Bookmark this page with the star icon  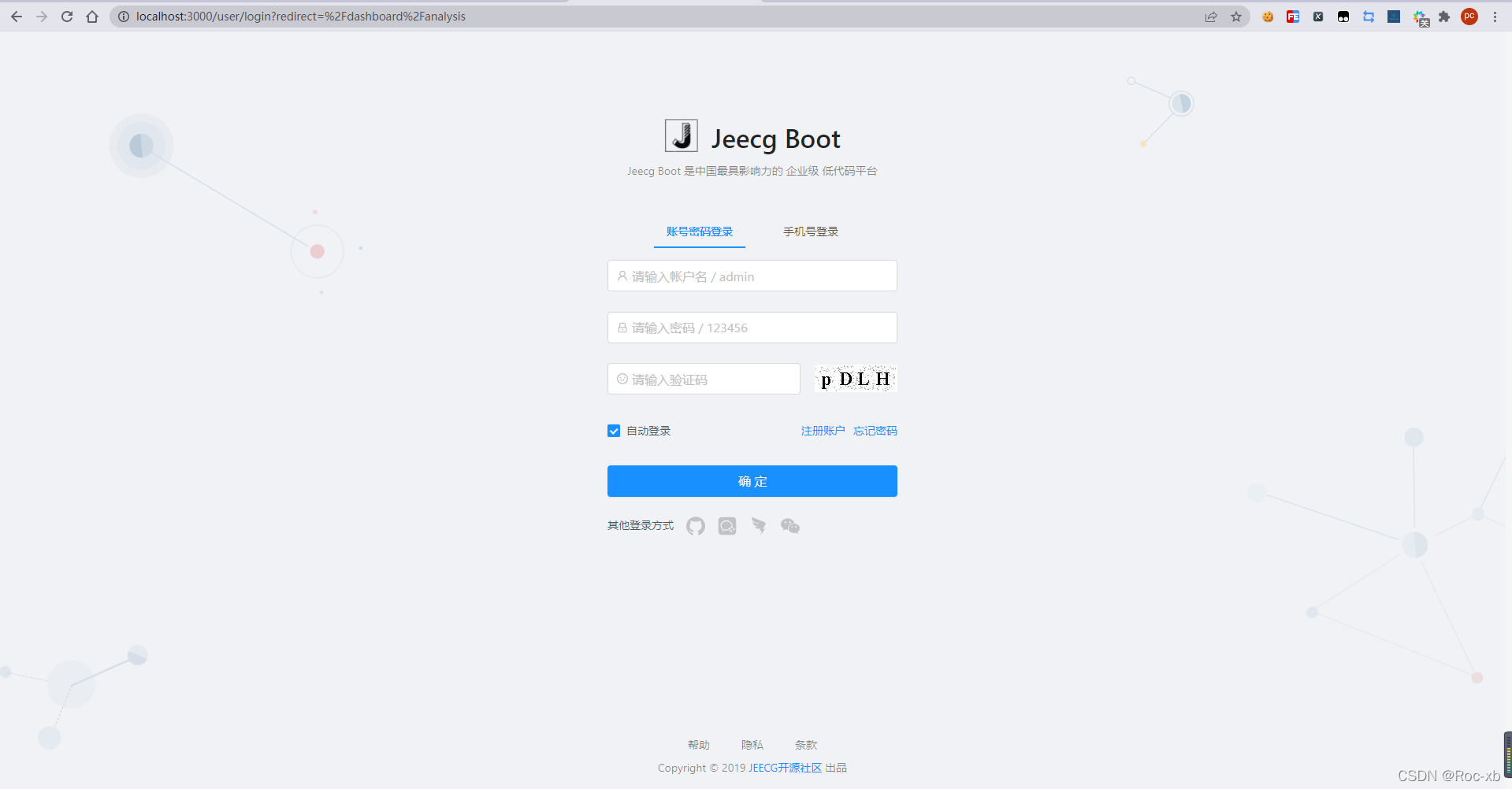(x=1236, y=17)
